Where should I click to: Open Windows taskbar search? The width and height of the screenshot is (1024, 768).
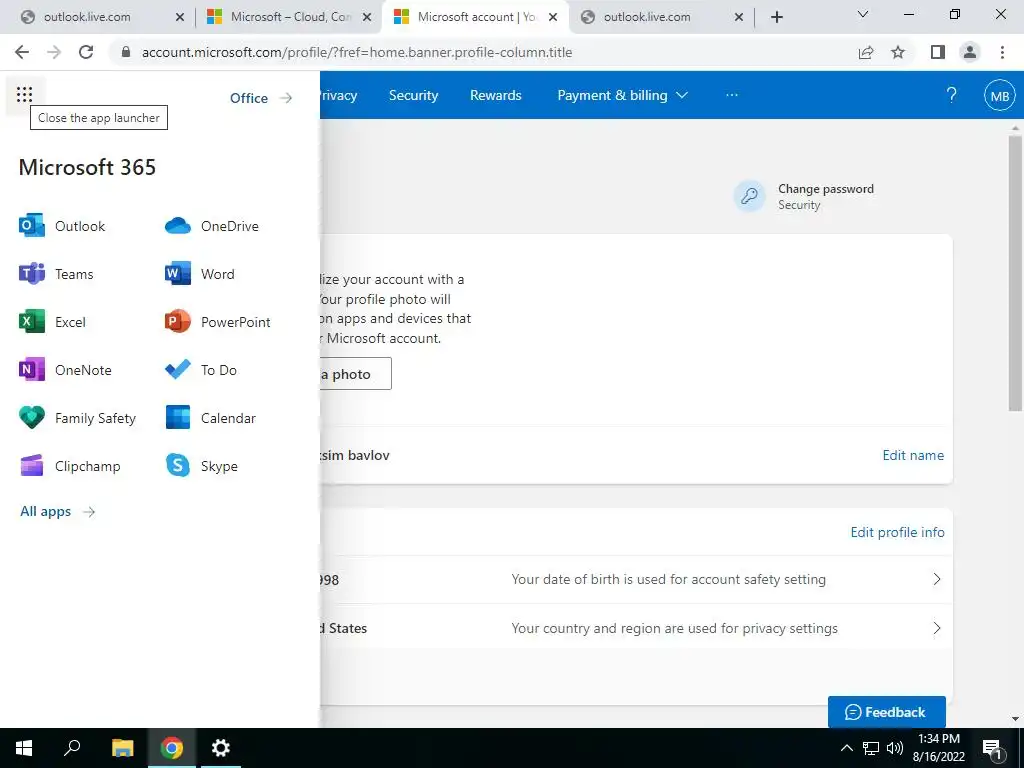pyautogui.click(x=72, y=748)
